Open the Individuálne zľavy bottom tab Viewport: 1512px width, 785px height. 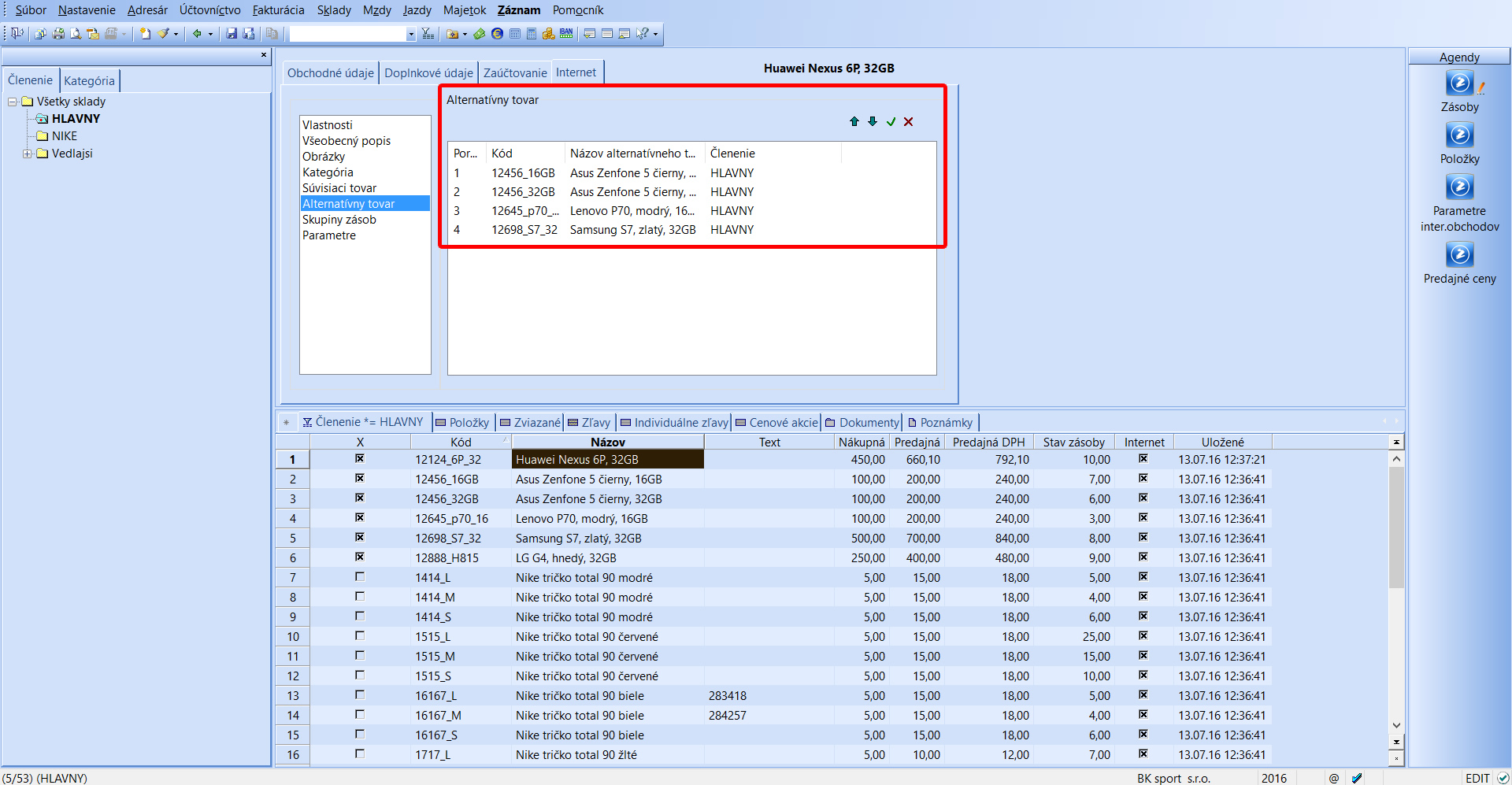click(x=675, y=423)
